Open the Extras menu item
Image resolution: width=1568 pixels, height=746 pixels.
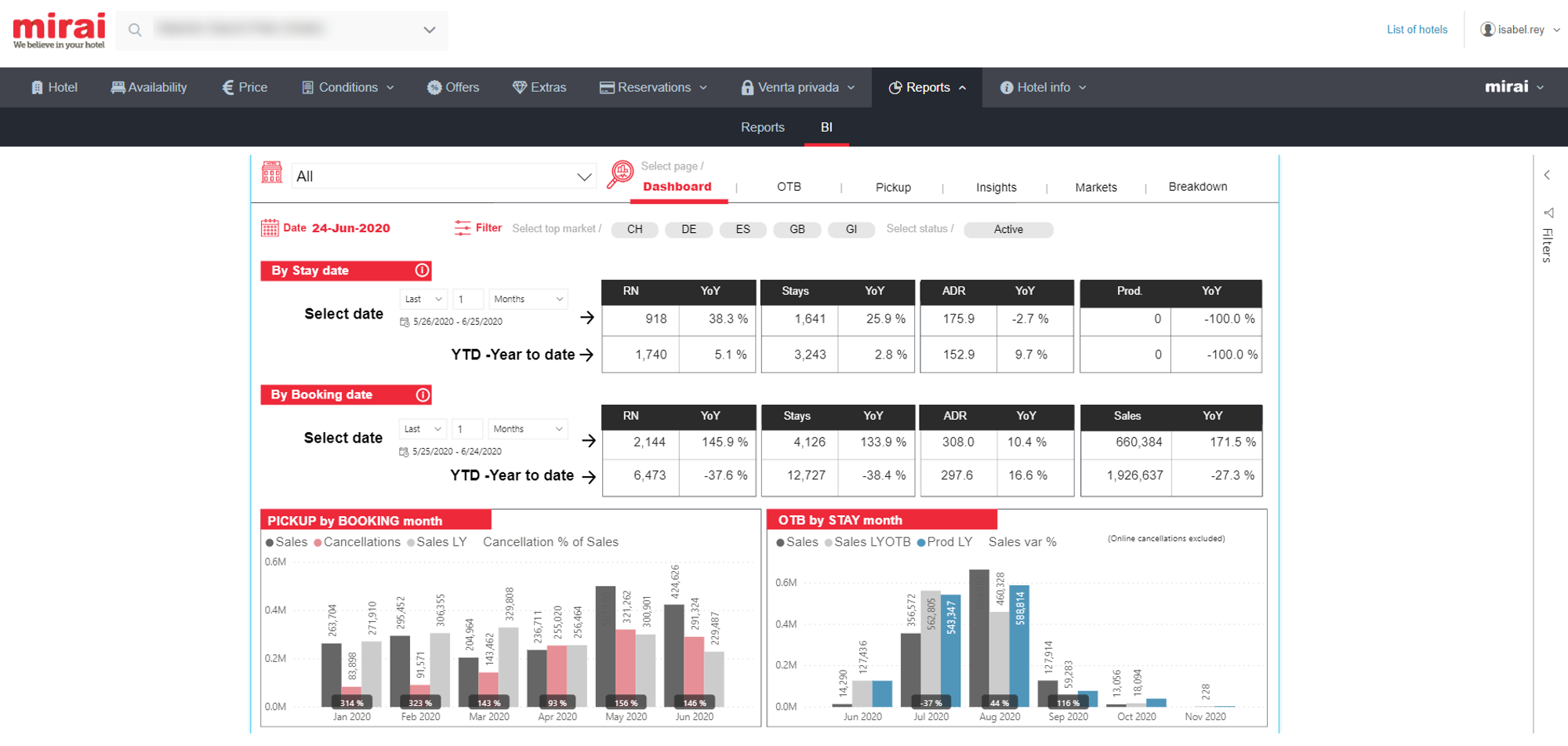click(539, 87)
